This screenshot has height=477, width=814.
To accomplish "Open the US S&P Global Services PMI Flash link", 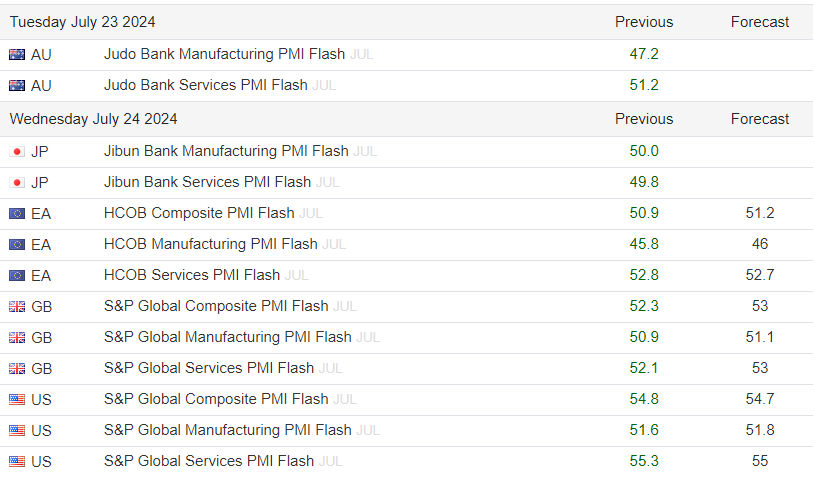I will 208,462.
